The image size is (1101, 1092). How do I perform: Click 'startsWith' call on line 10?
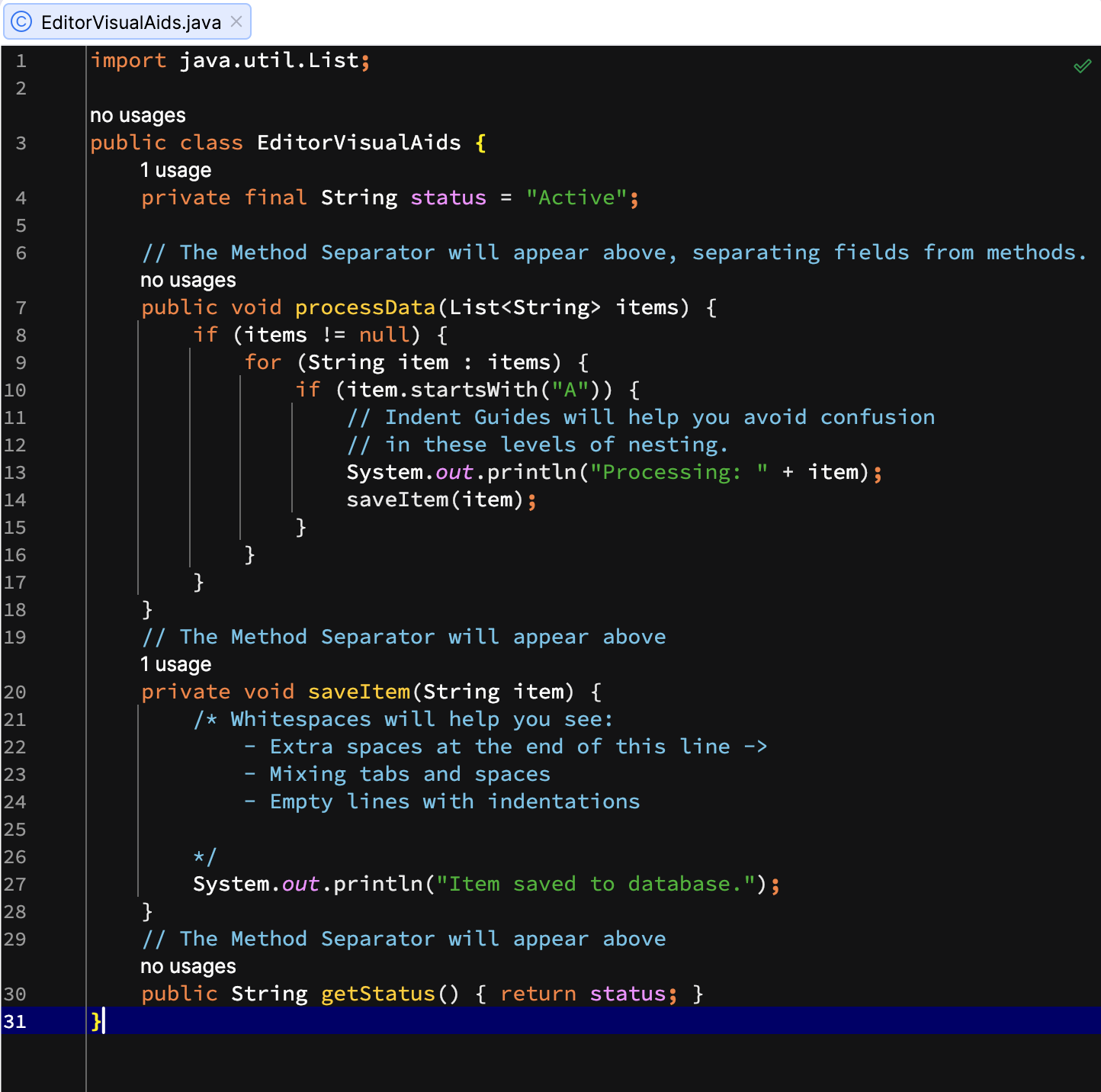pos(474,390)
